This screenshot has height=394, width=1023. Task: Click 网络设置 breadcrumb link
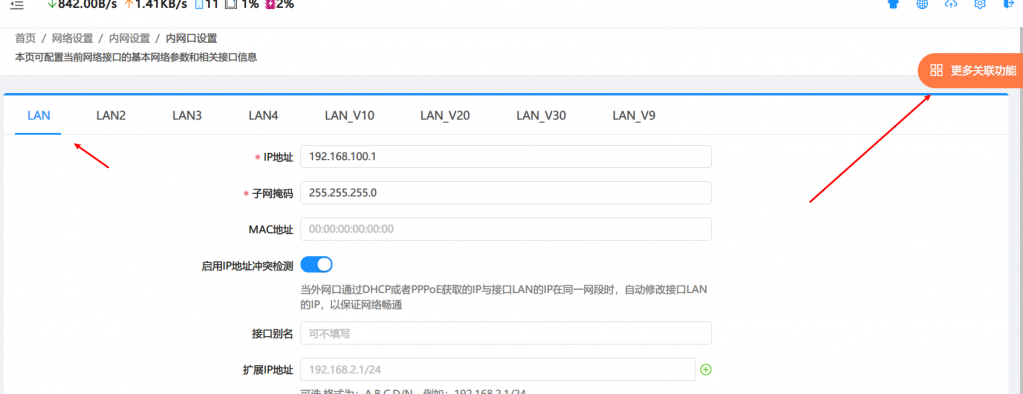click(x=72, y=38)
